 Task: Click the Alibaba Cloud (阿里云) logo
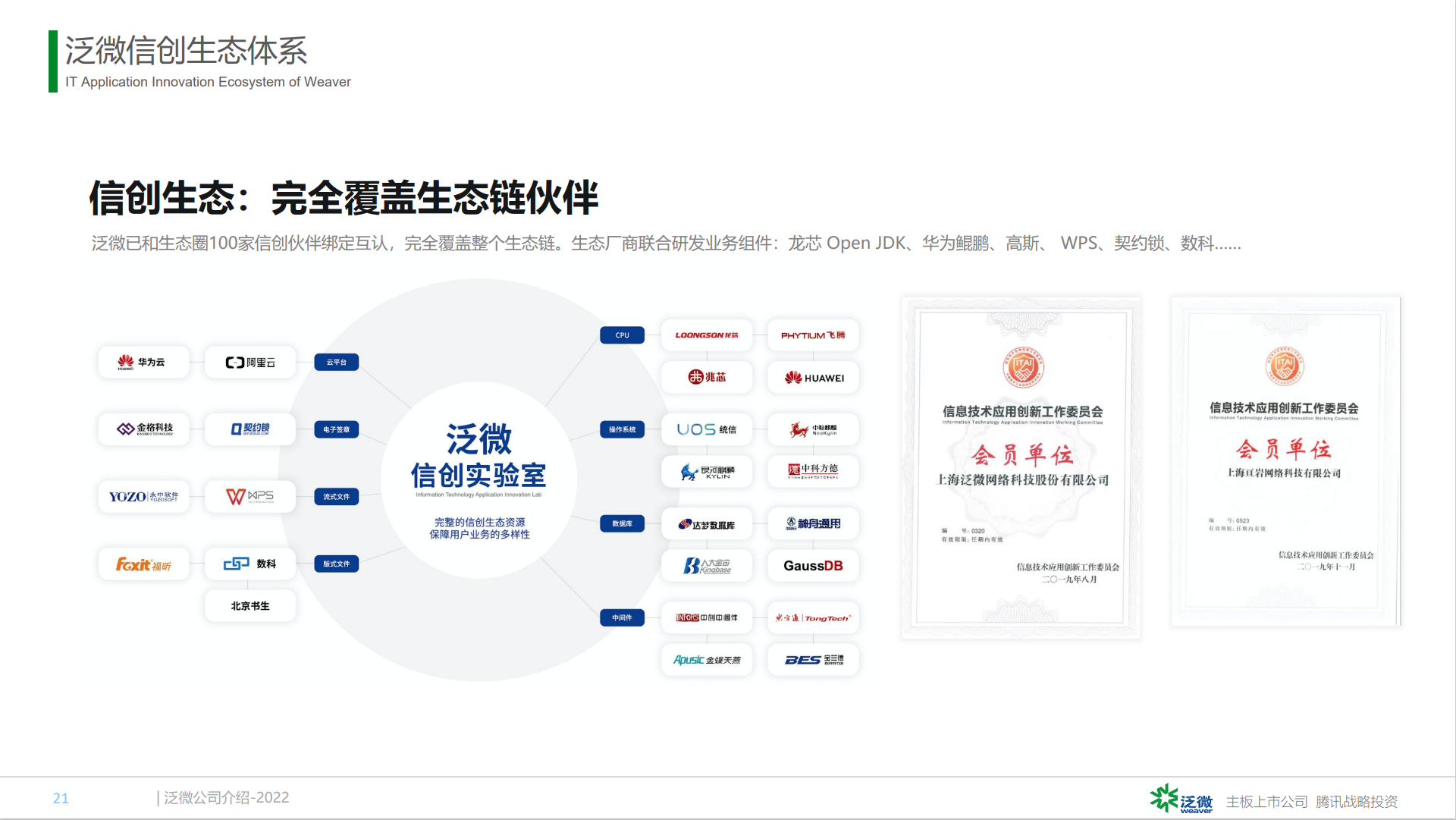250,362
